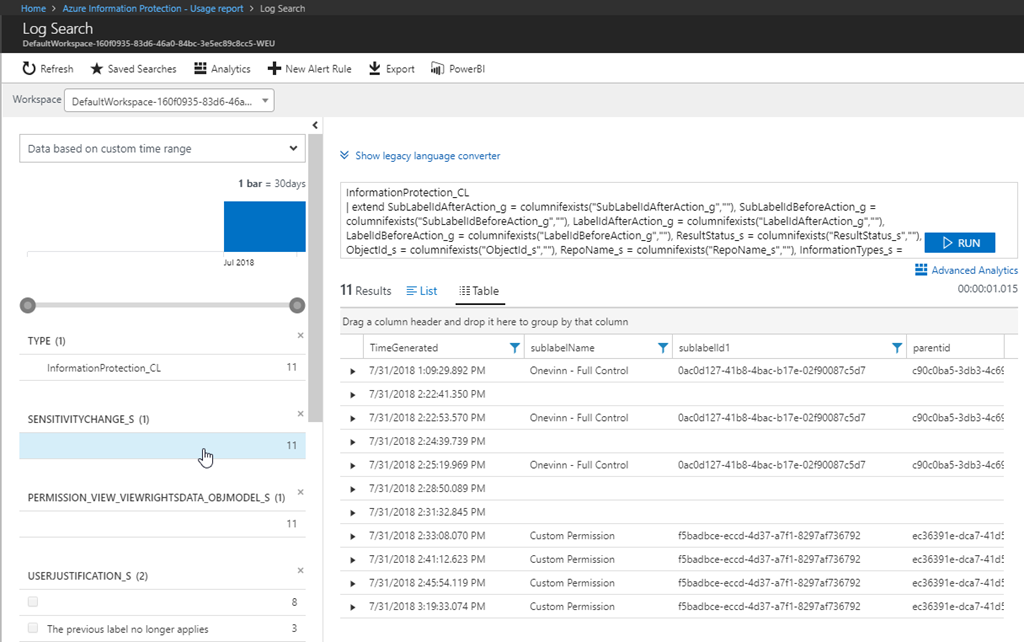Open Saved Searches star icon
This screenshot has width=1024, height=642.
[97, 69]
